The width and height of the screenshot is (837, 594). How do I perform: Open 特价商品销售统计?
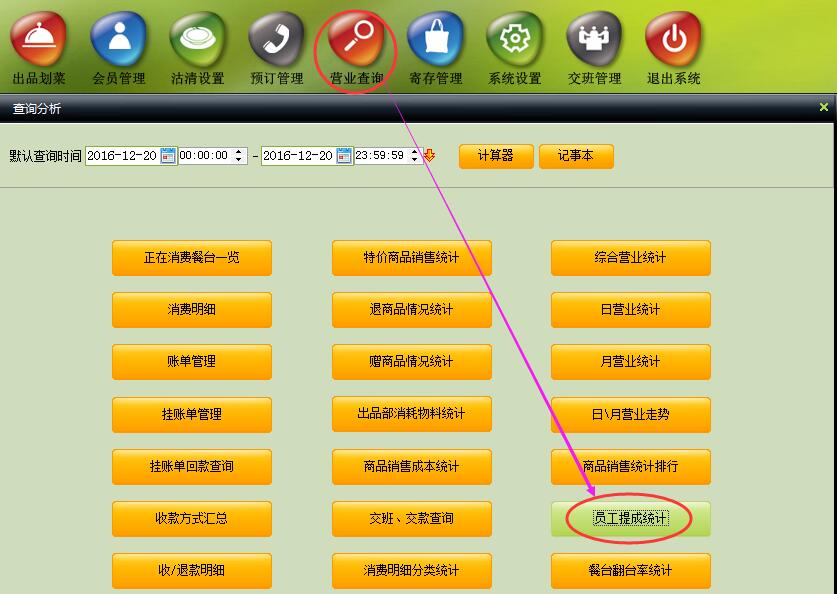[x=412, y=258]
